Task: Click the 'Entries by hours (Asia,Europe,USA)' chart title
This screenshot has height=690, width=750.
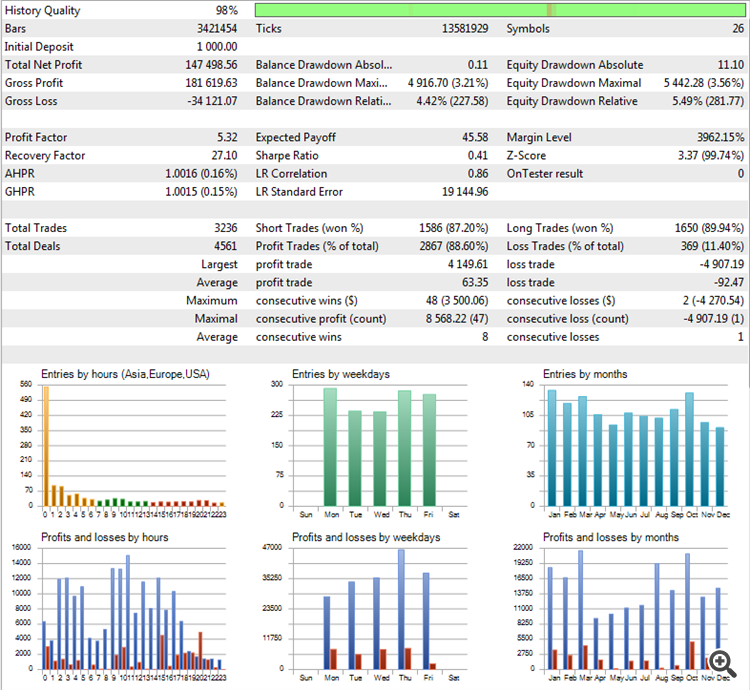Action: click(x=125, y=374)
